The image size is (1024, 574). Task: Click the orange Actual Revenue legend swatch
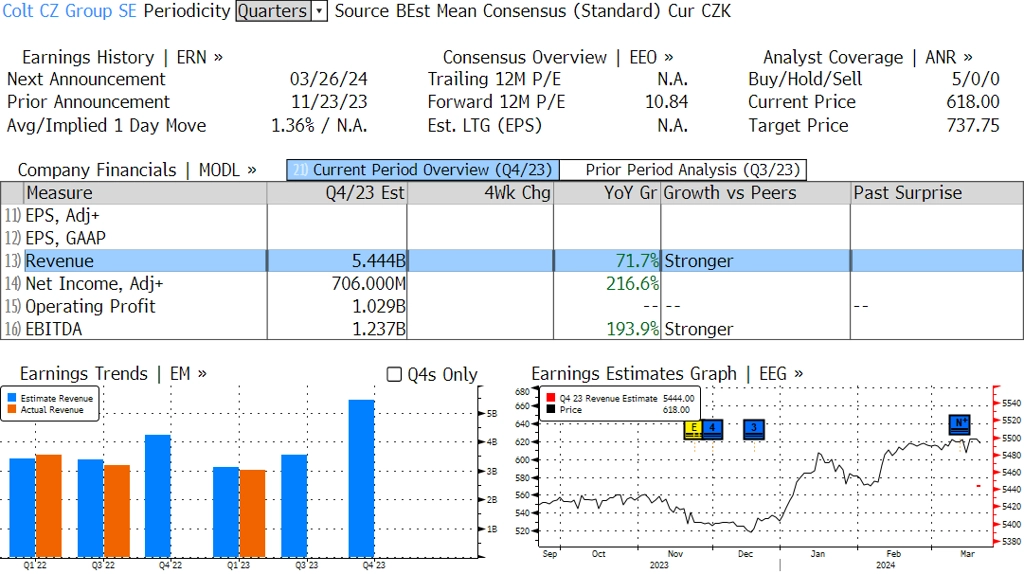coord(12,409)
